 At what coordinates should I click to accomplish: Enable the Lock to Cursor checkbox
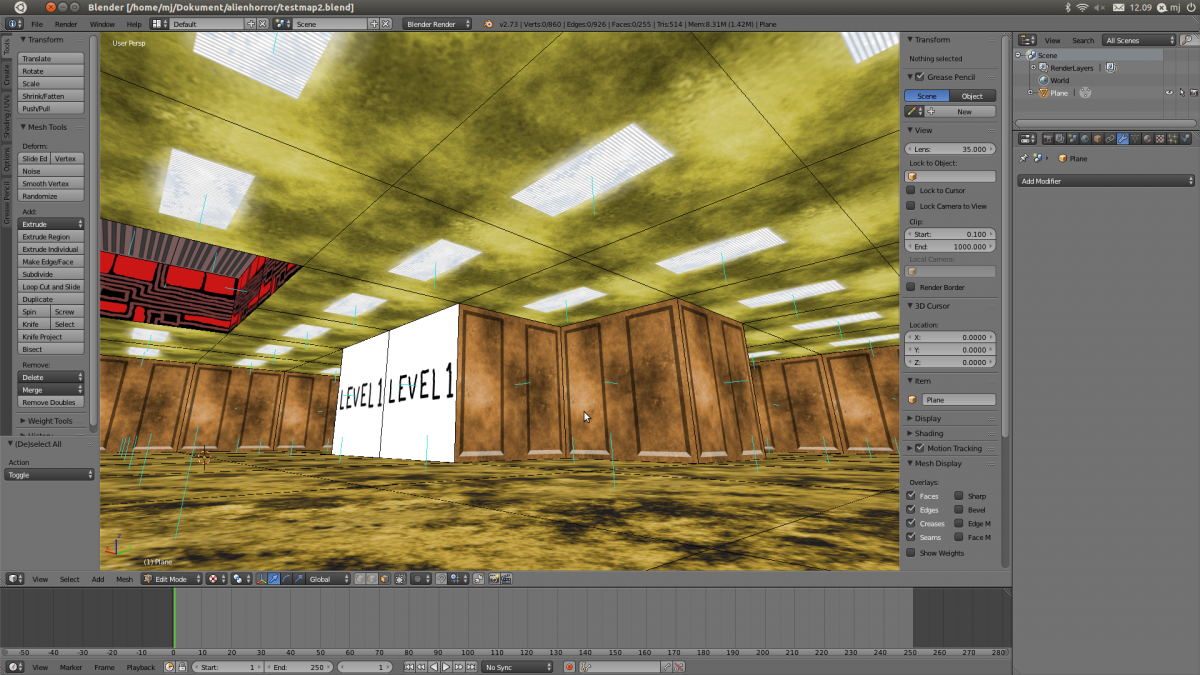[x=911, y=190]
